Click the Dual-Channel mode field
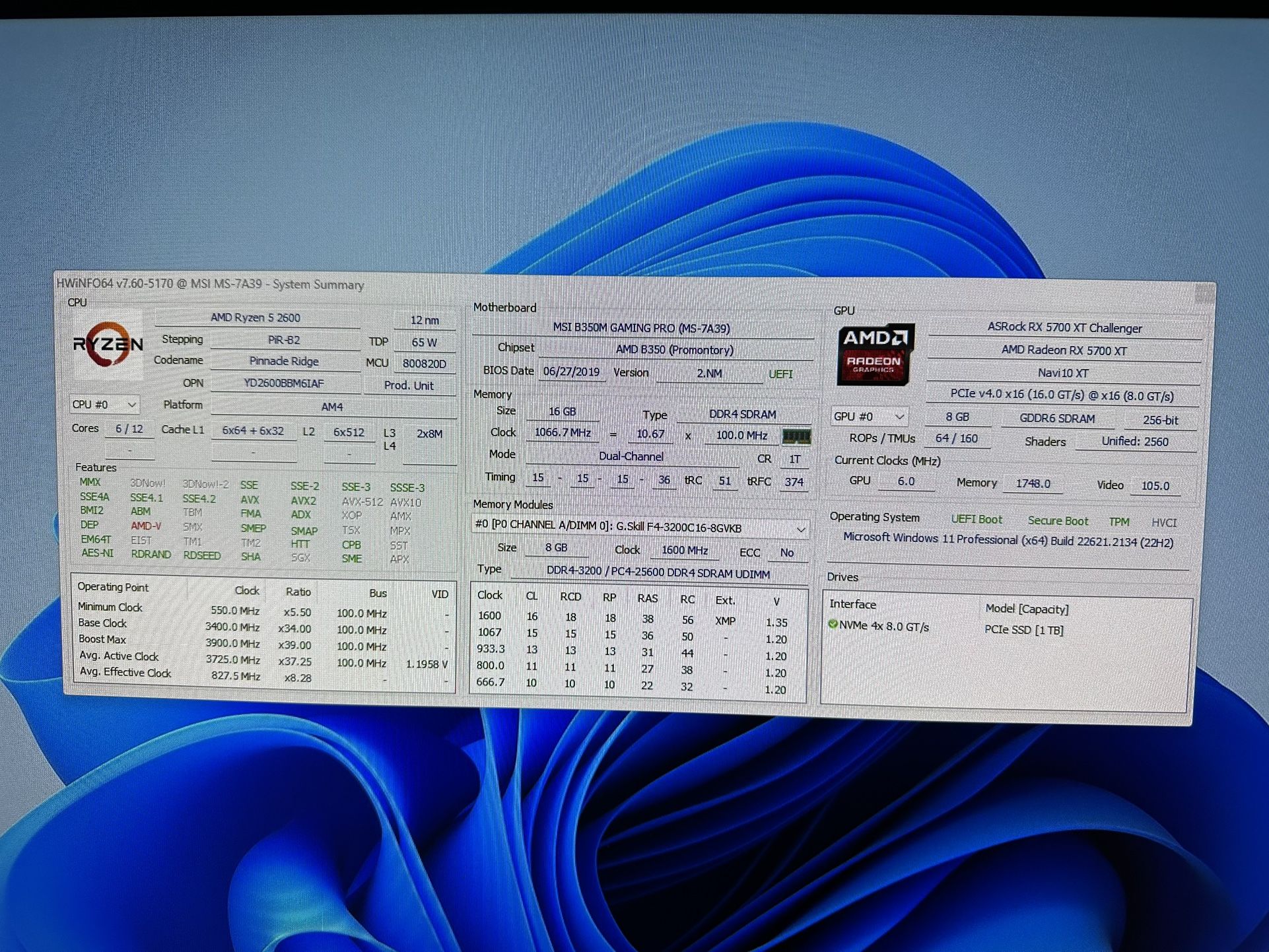Screen dimensions: 1269x952 pos(631,457)
